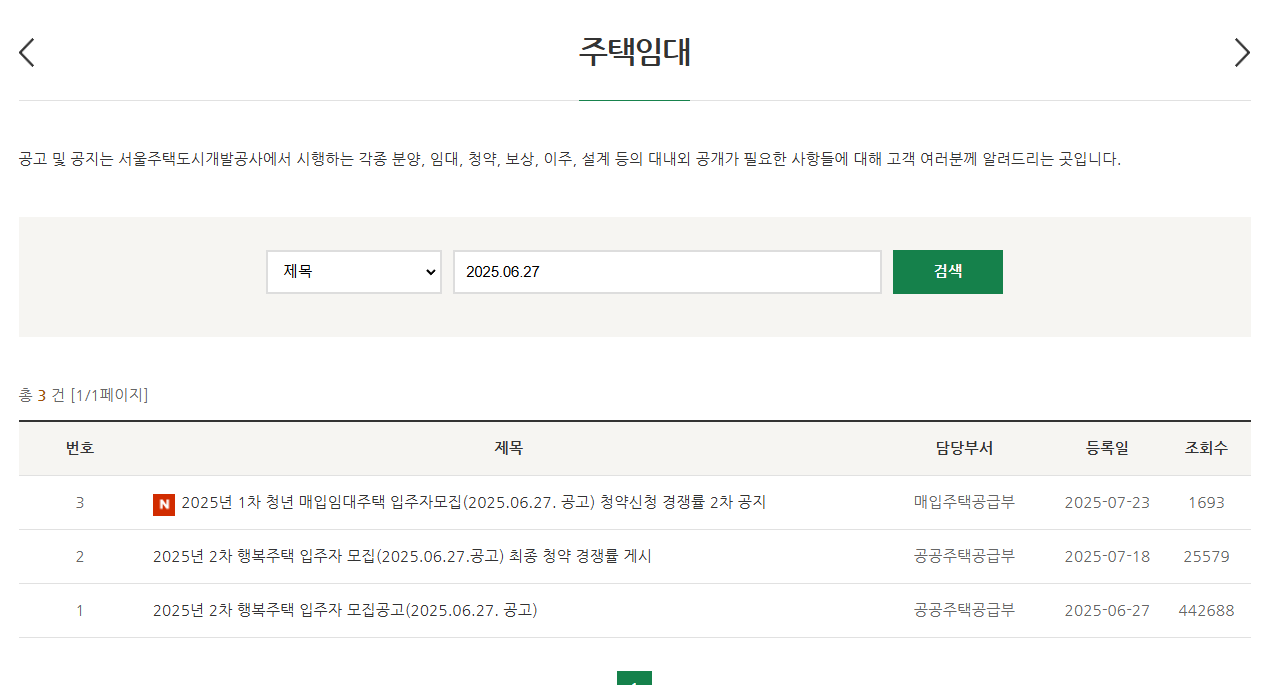Focus the search field containing 2025.06.27
The image size is (1282, 685).
click(x=667, y=272)
